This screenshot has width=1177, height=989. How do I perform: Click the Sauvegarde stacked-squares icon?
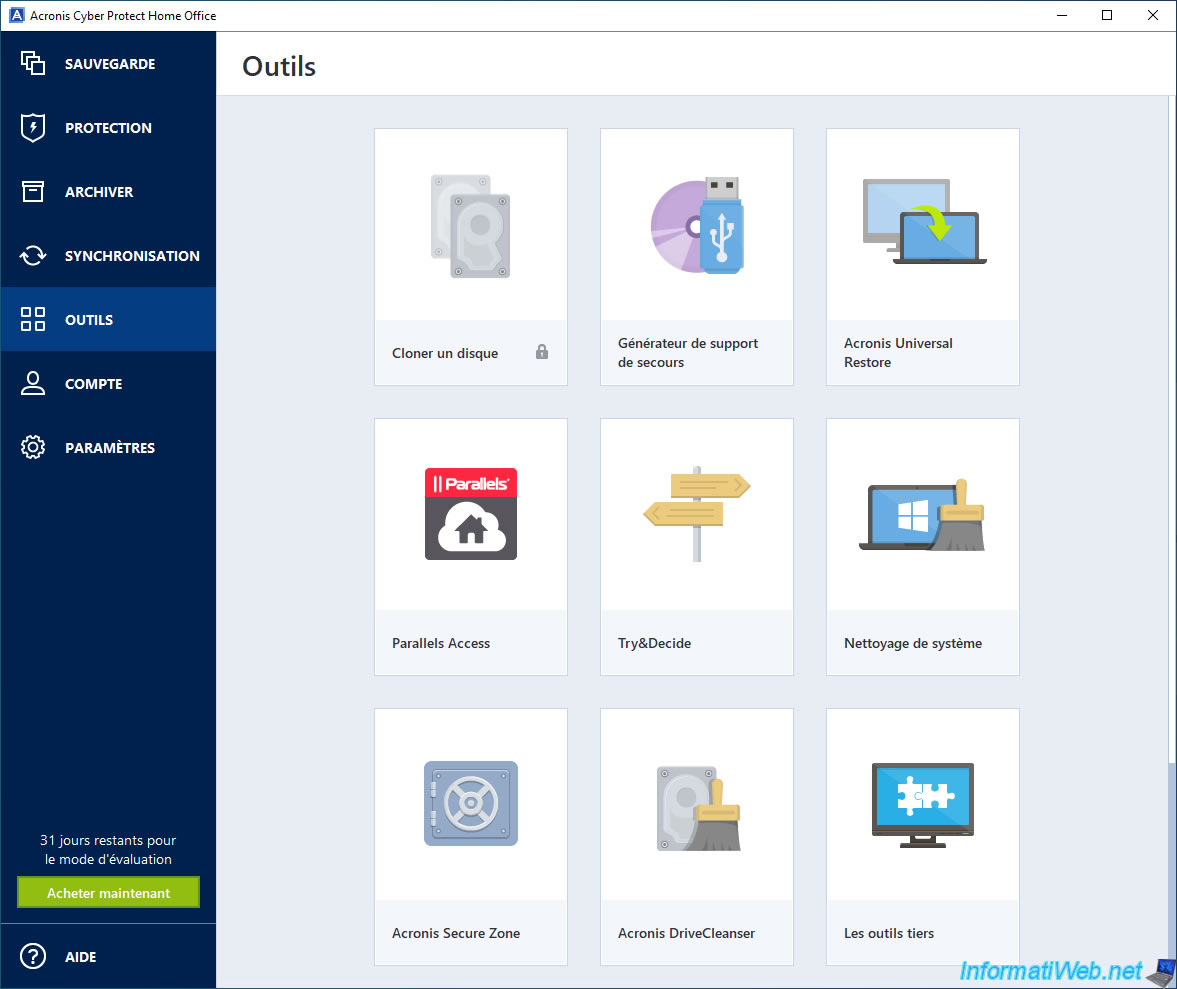33,63
